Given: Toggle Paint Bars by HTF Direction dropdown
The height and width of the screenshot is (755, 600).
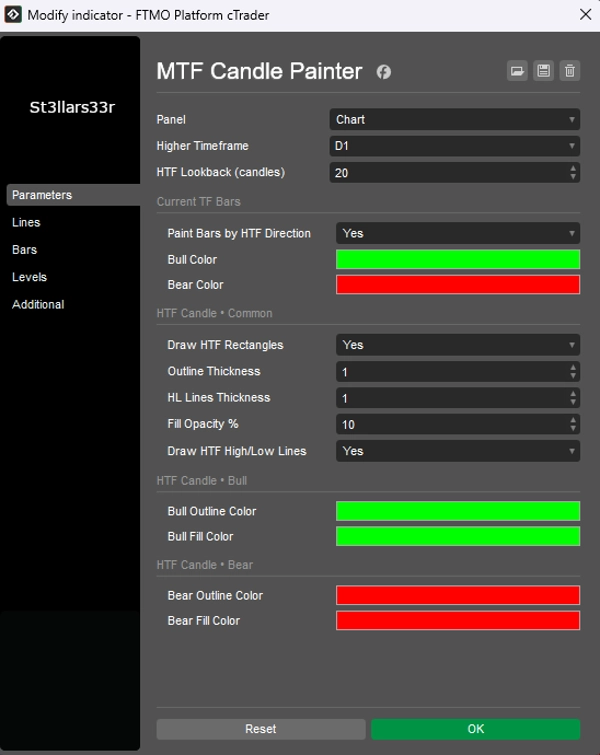Looking at the screenshot, I should (x=457, y=233).
